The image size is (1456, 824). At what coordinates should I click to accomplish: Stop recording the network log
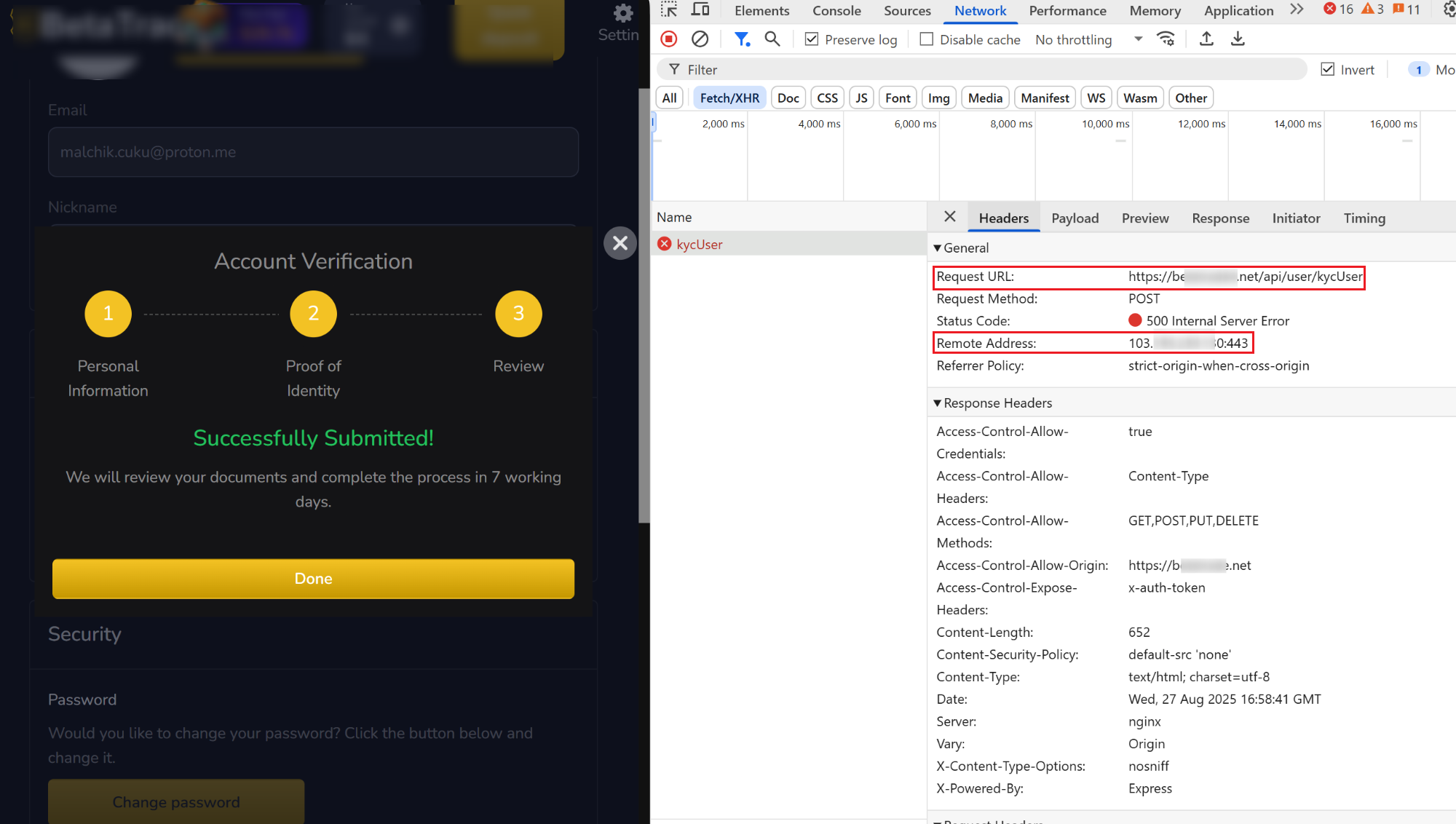tap(668, 39)
